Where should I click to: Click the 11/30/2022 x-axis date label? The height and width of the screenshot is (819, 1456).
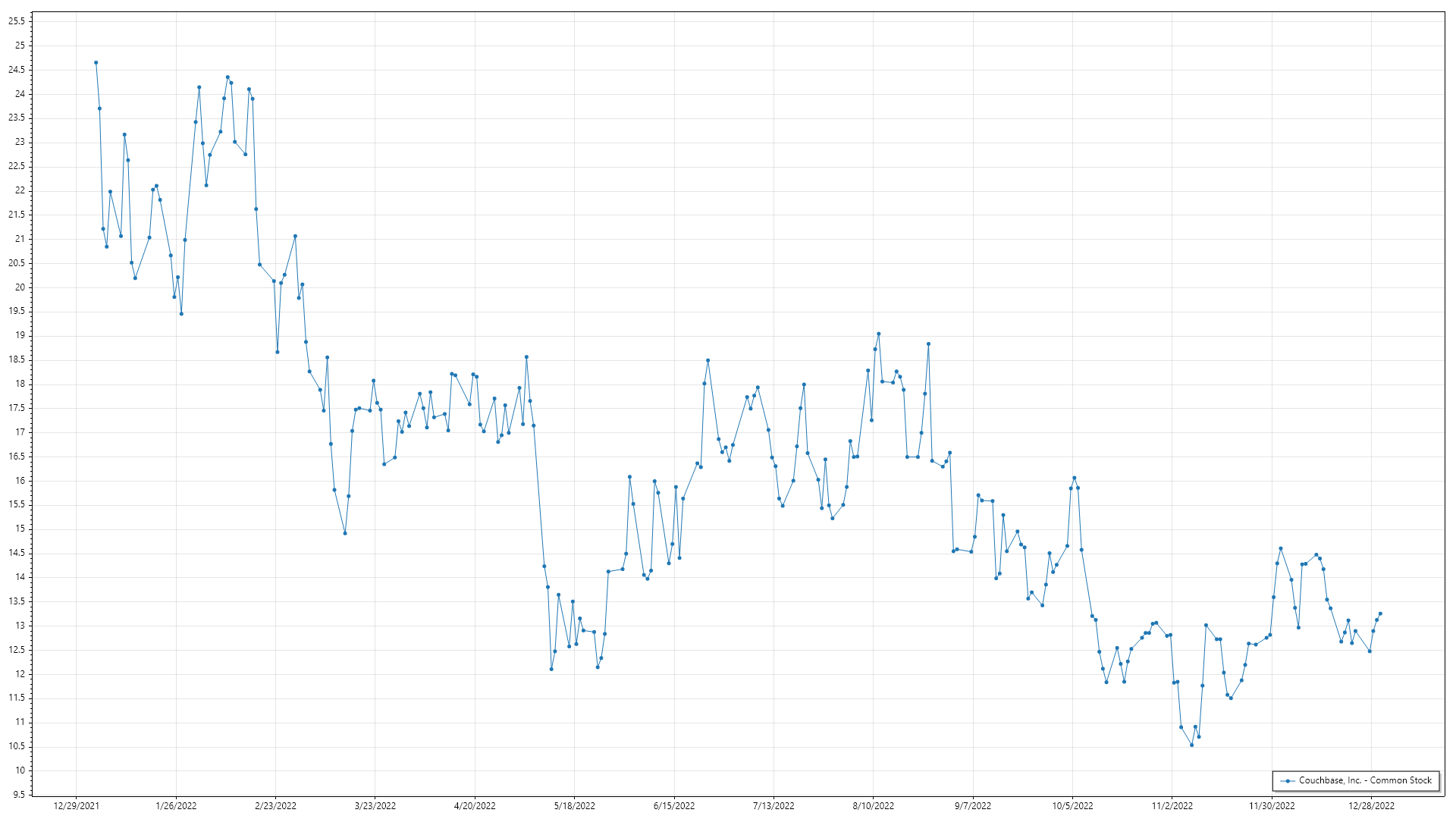tap(1272, 806)
